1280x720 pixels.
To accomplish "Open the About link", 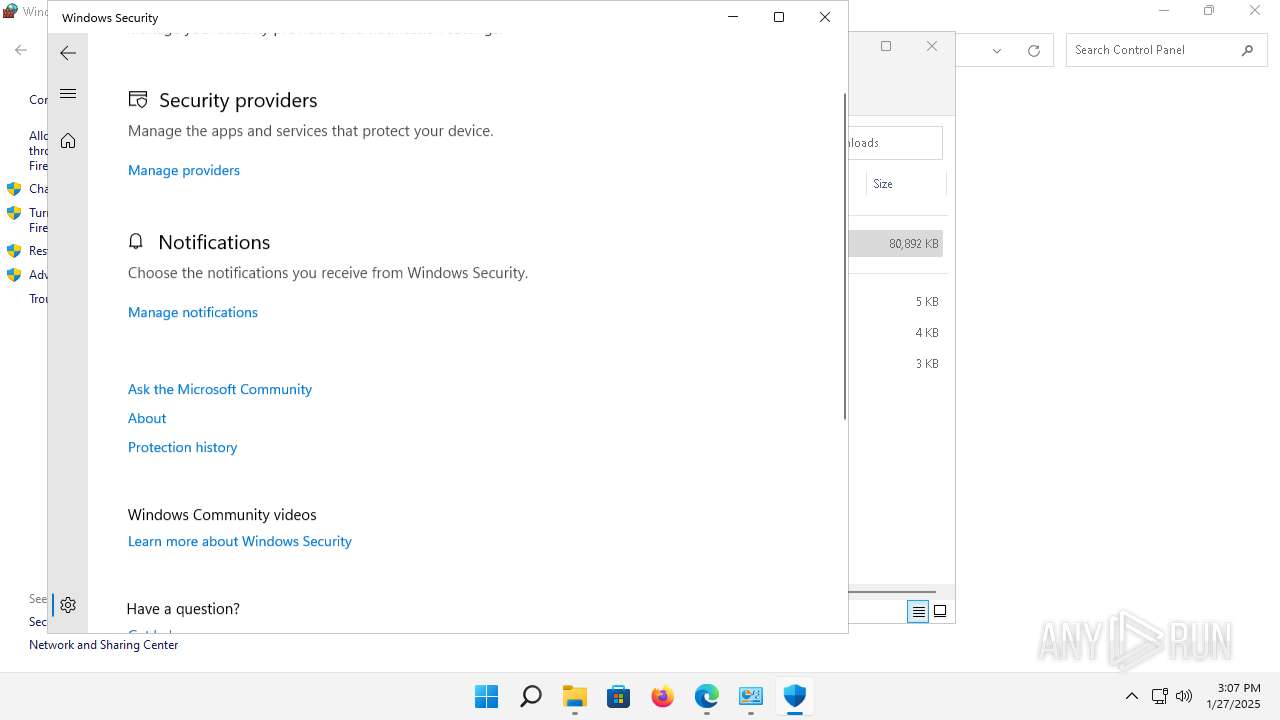I will click(x=147, y=418).
